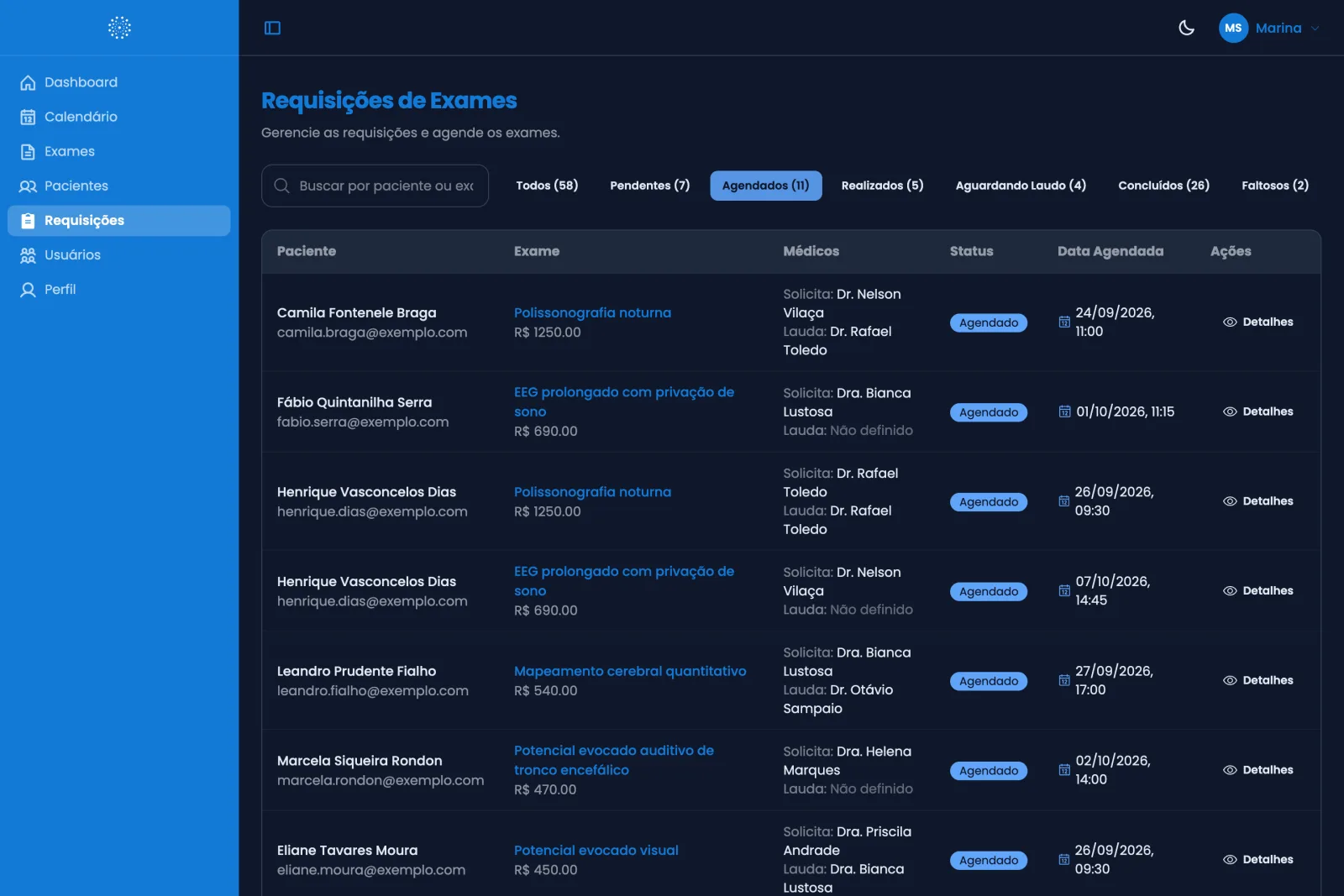Click calendar icon beside 27/09/2026, 17:00

(x=1064, y=680)
